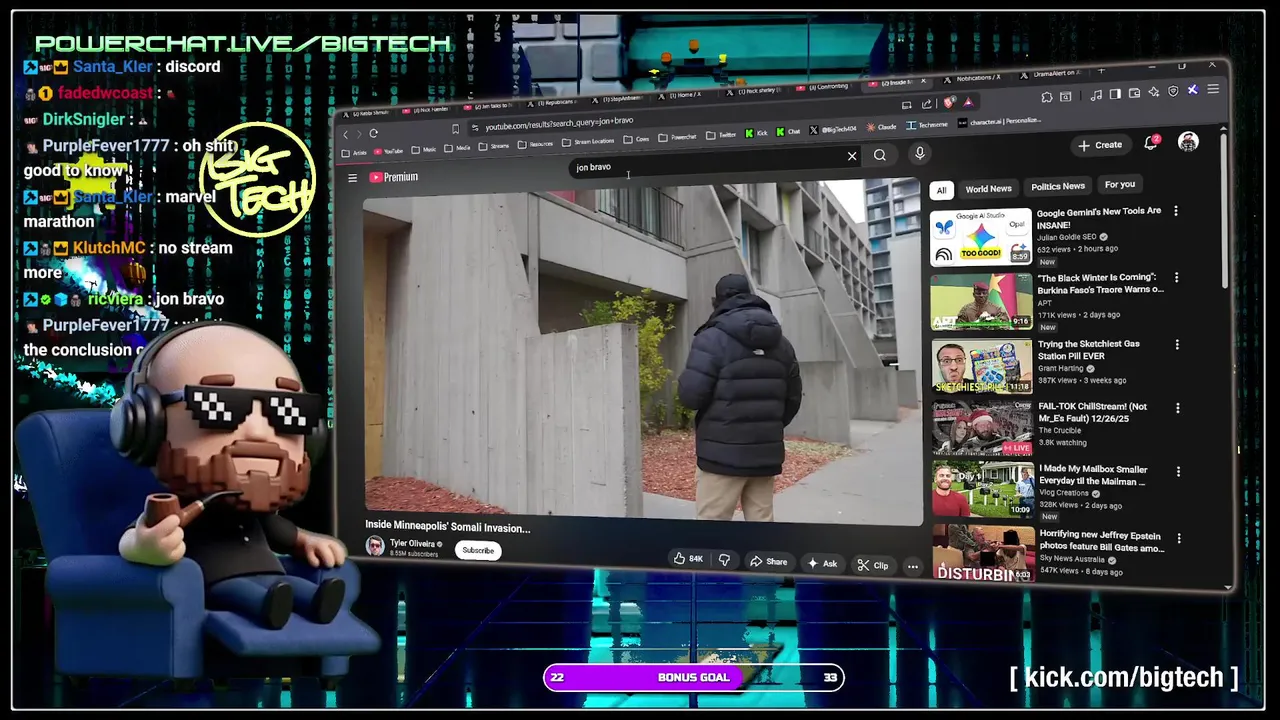Open the Made My Mailbox Smaller thumbnail
1280x720 pixels.
983,489
